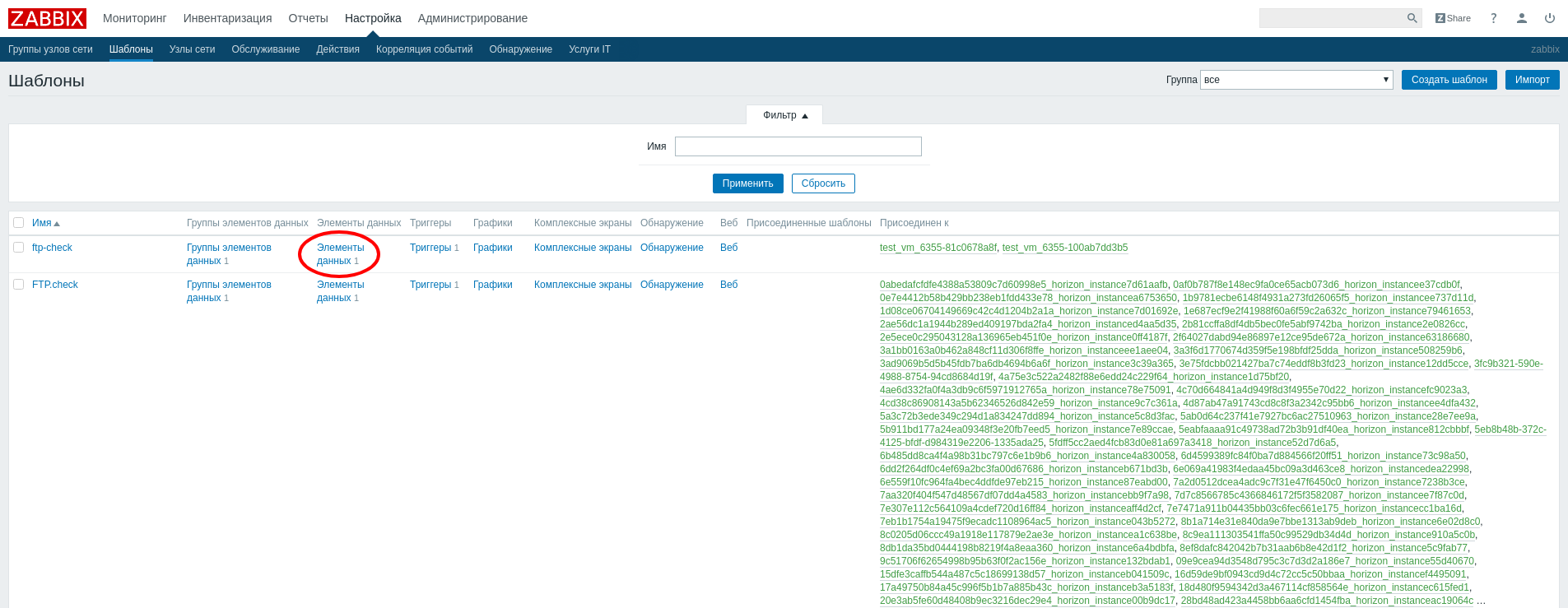
Task: Click the Создать шаблон button
Action: pyautogui.click(x=1449, y=80)
